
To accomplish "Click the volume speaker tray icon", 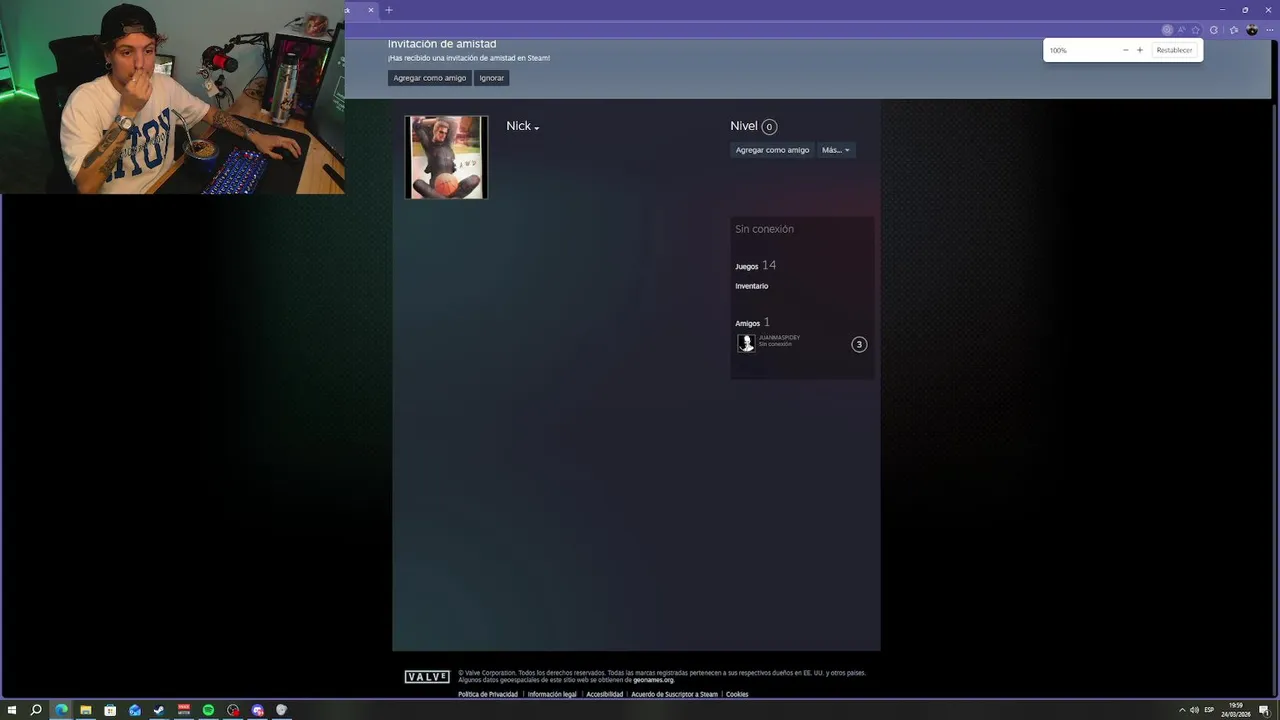I will click(x=1194, y=710).
